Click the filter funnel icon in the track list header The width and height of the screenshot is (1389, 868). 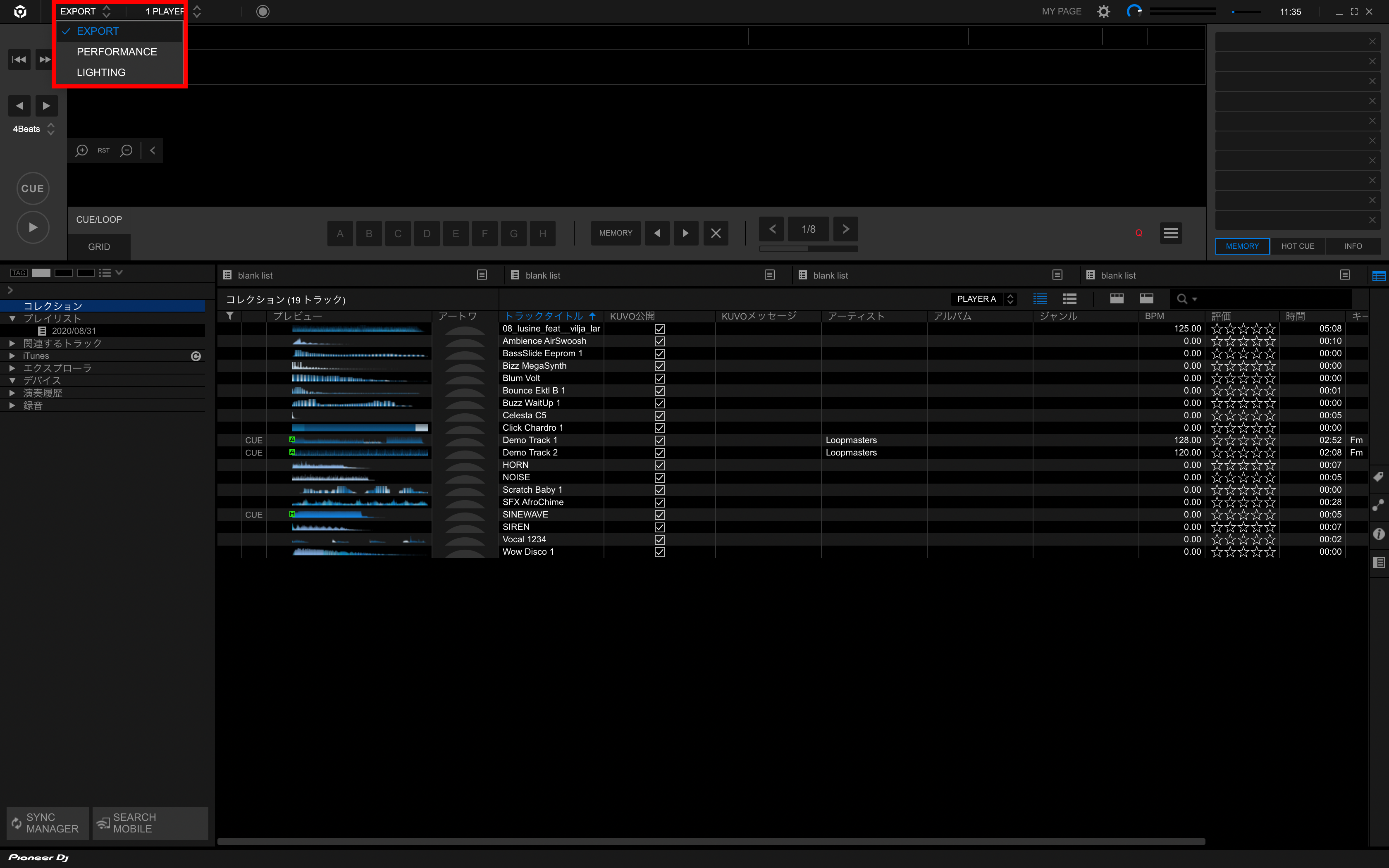229,316
